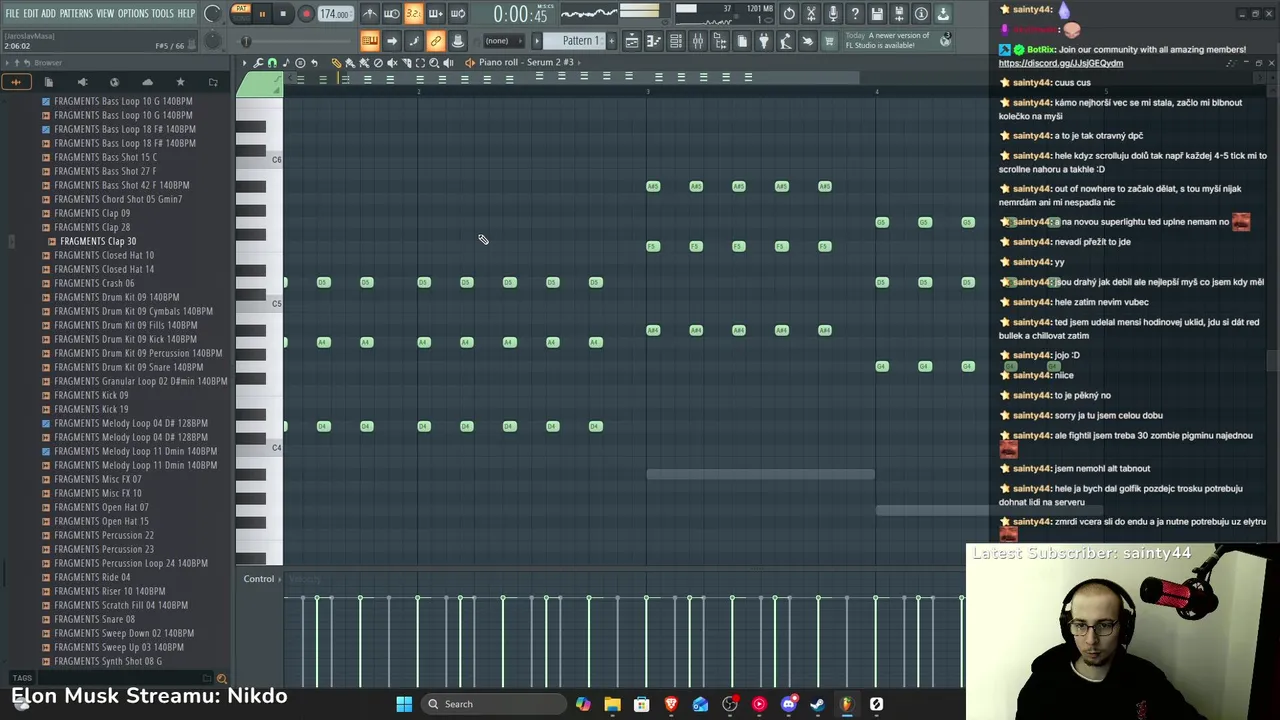Open the OPTIONS menu
1280x720 pixels.
(x=133, y=14)
